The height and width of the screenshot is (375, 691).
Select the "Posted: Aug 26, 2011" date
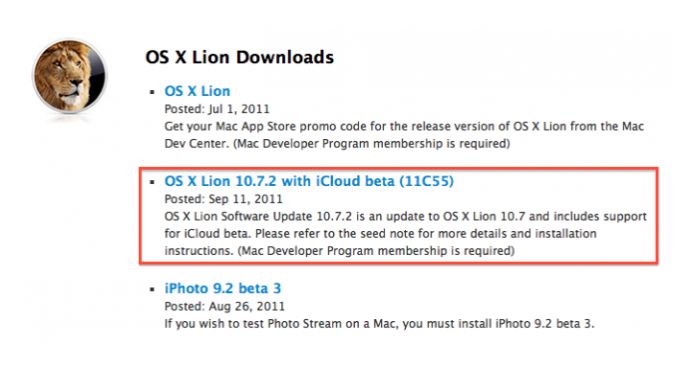point(224,306)
